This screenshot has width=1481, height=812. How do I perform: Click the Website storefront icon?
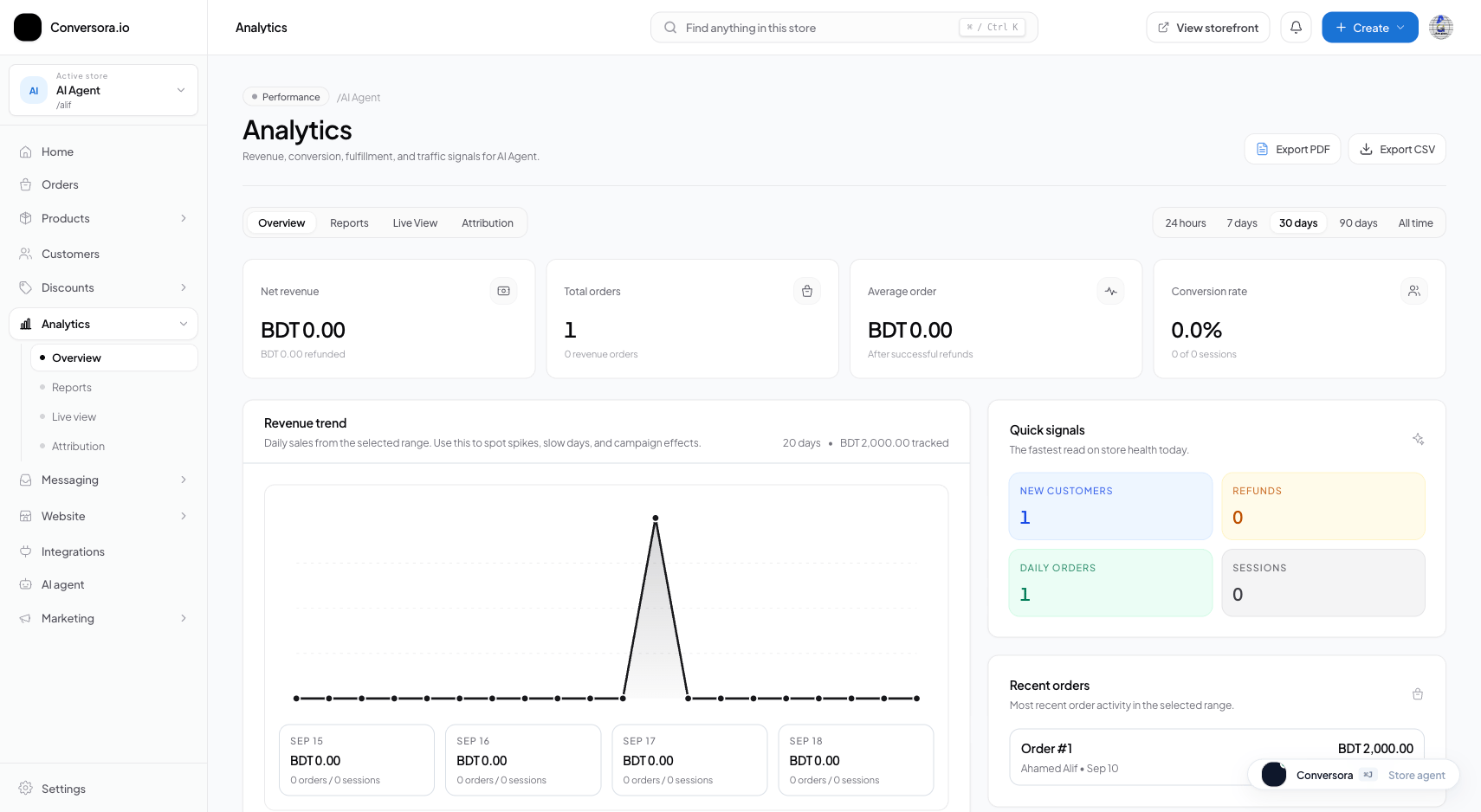tap(26, 516)
